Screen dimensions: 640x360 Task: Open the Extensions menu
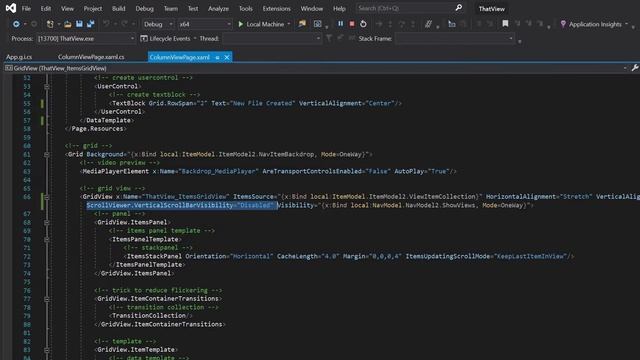coord(276,8)
